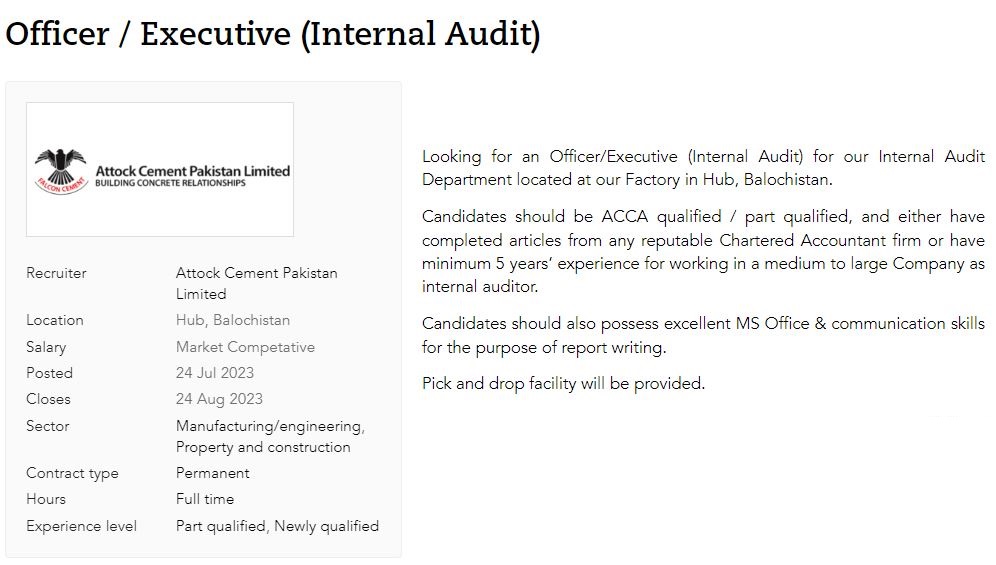Click the closing date 24 Aug 2023
This screenshot has width=996, height=565.
(x=219, y=399)
